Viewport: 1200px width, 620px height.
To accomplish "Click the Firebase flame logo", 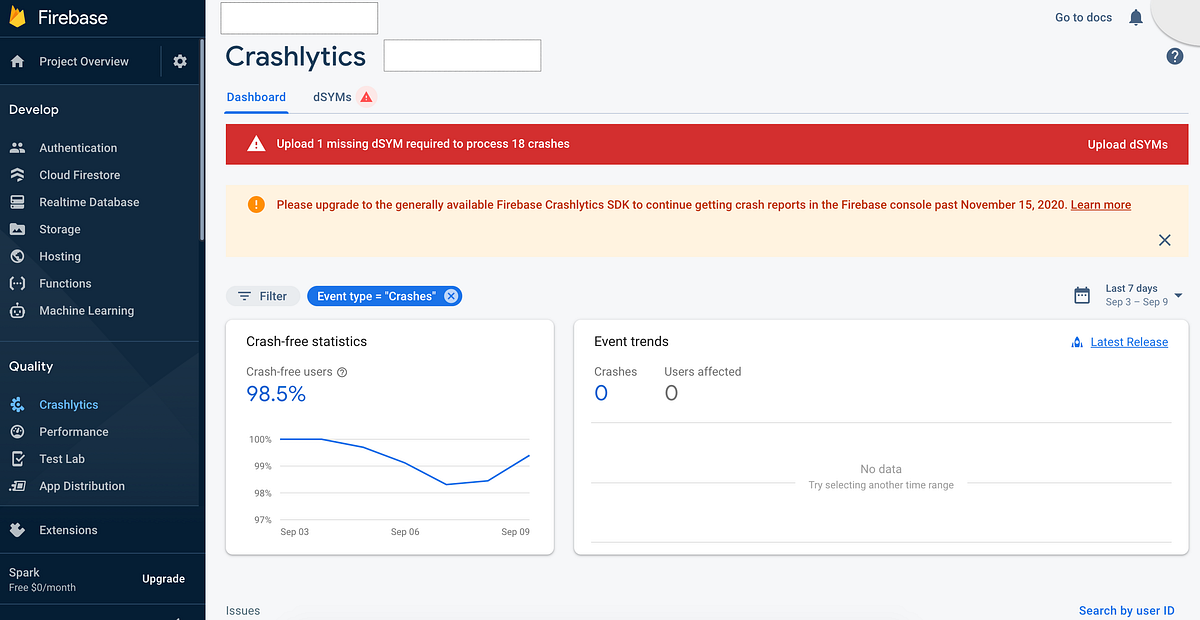I will pos(17,17).
